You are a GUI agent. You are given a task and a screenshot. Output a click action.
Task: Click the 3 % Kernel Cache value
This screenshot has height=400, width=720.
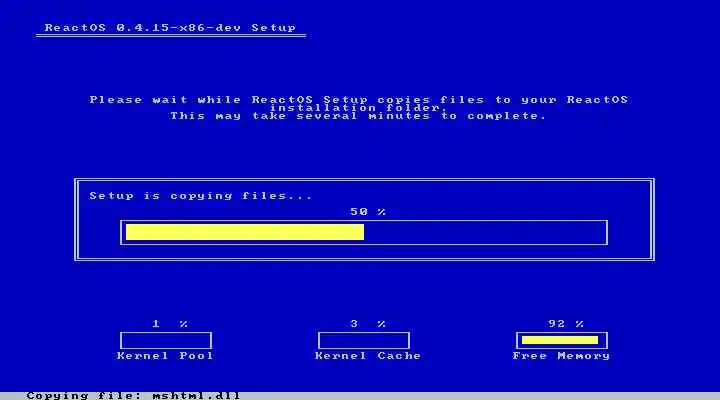click(368, 324)
